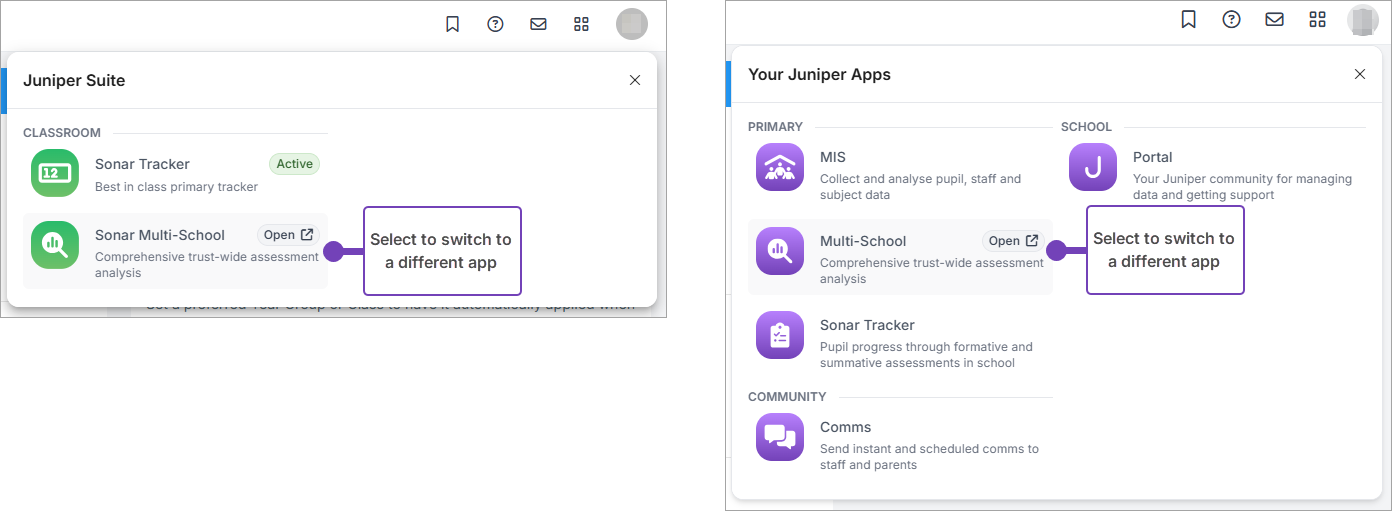Open help icon above Your Juniper Apps panel
Image resolution: width=1395 pixels, height=511 pixels.
pos(1231,19)
